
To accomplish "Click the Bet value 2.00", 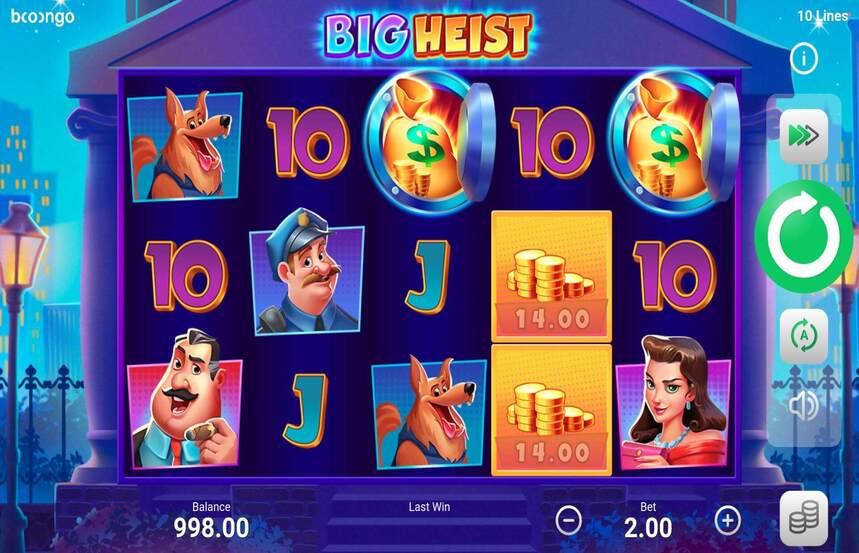I will [x=648, y=527].
